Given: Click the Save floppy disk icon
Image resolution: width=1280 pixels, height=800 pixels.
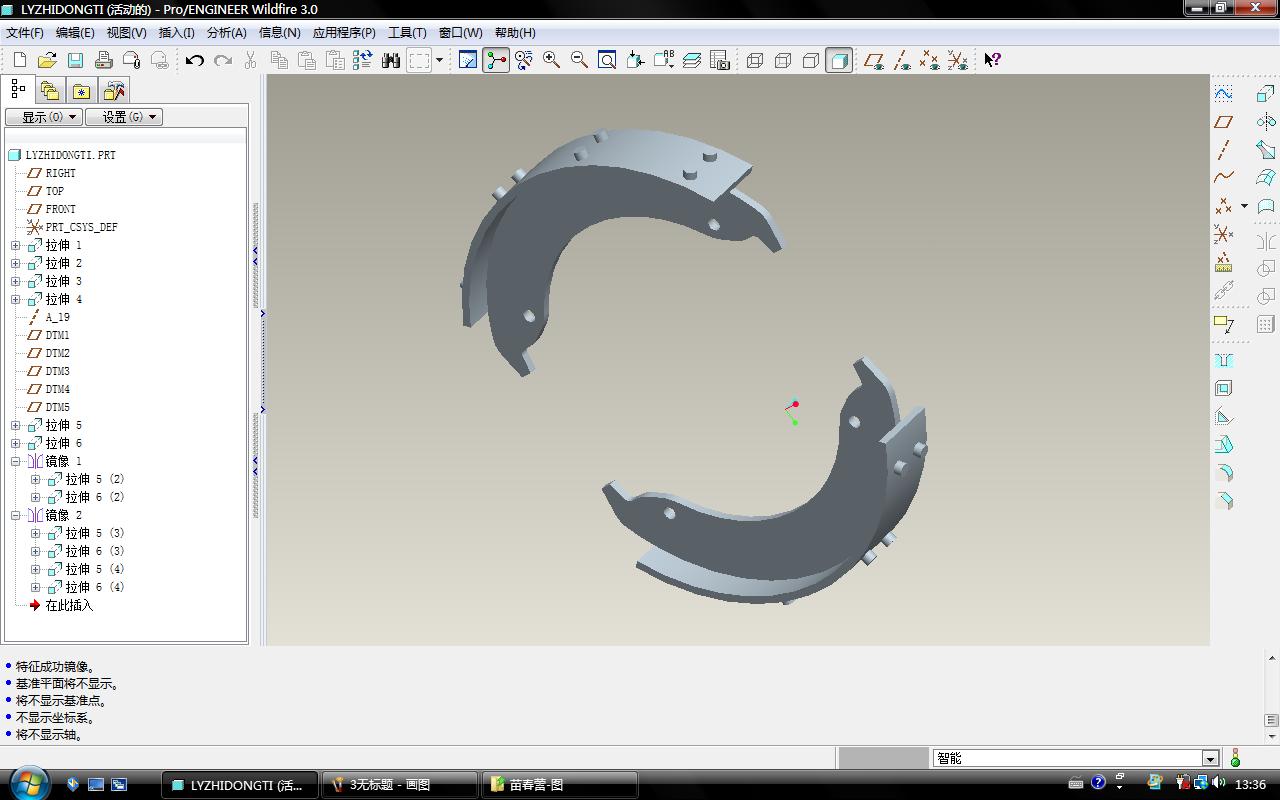Looking at the screenshot, I should pos(75,60).
